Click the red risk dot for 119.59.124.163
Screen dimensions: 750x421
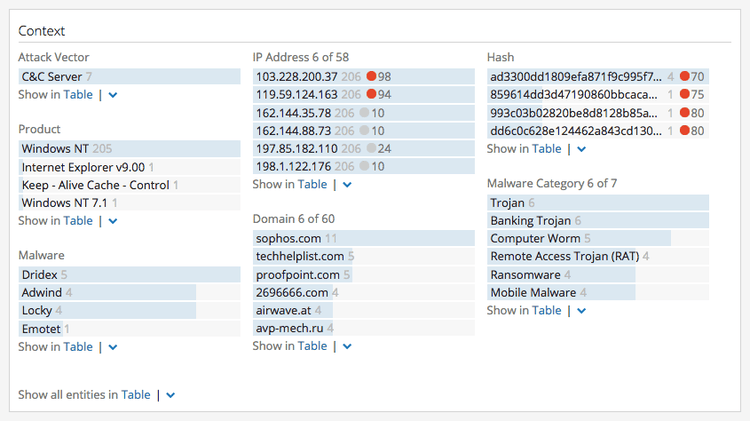(x=371, y=94)
